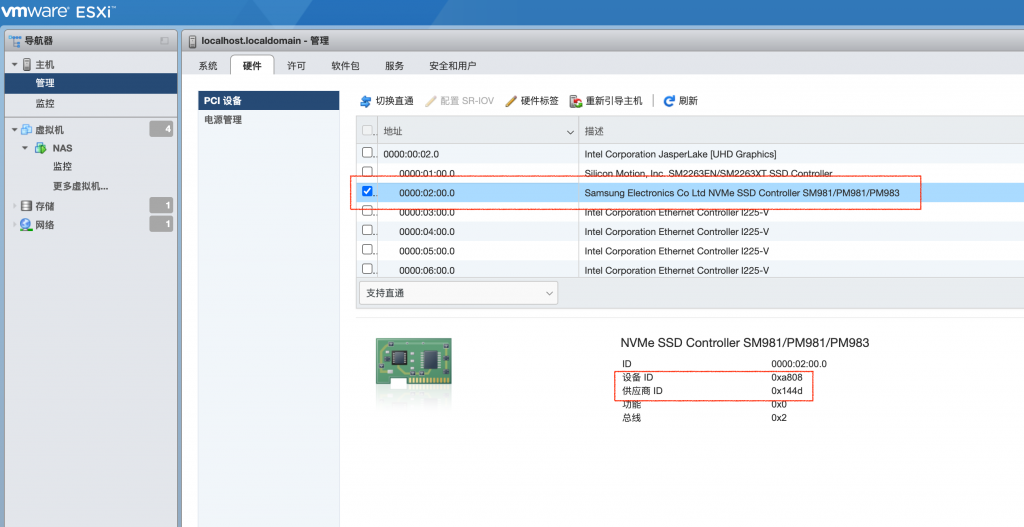Click the Toggle passthrough button label
The width and height of the screenshot is (1024, 527).
[394, 101]
